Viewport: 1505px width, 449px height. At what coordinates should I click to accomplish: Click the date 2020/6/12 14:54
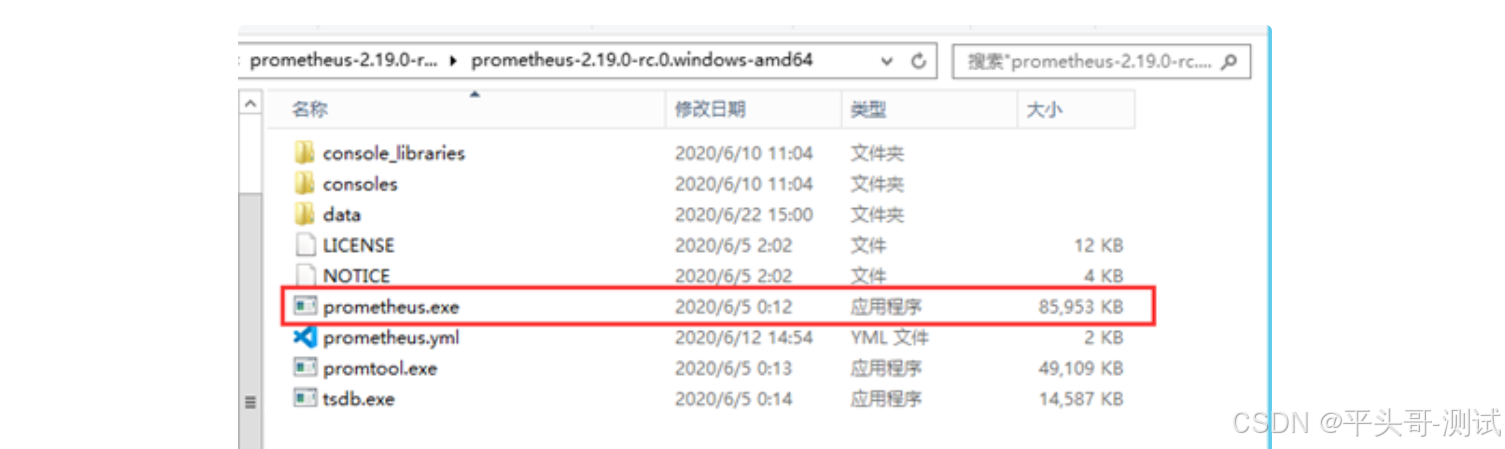744,337
